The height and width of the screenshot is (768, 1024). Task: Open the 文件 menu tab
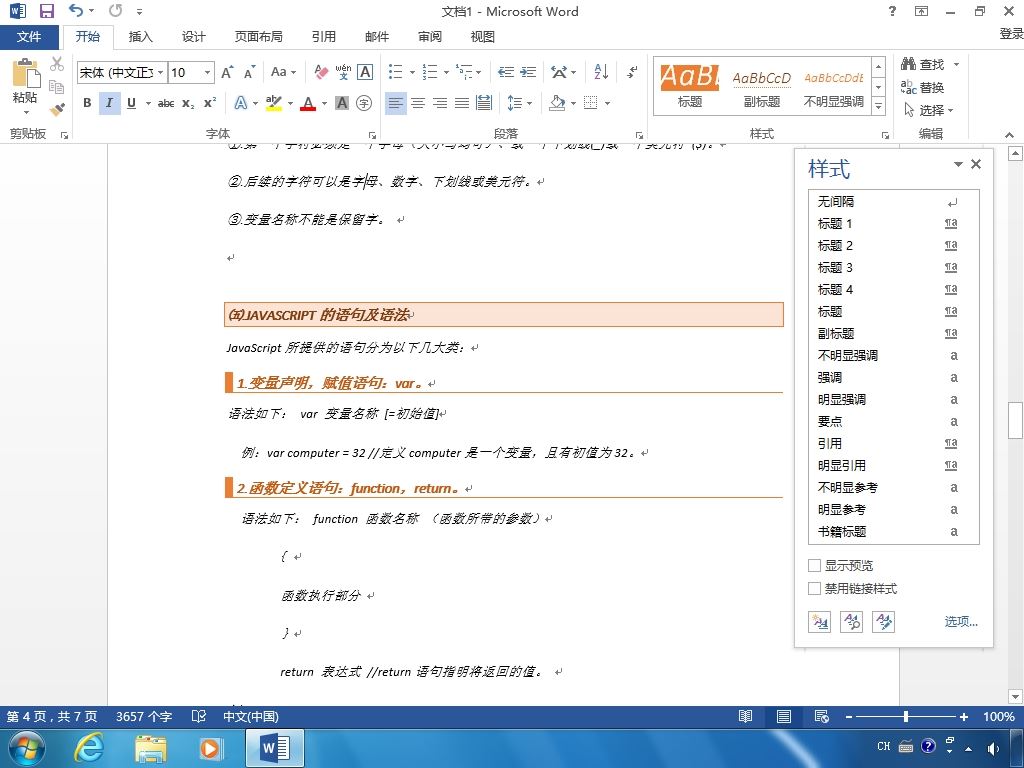(x=29, y=37)
